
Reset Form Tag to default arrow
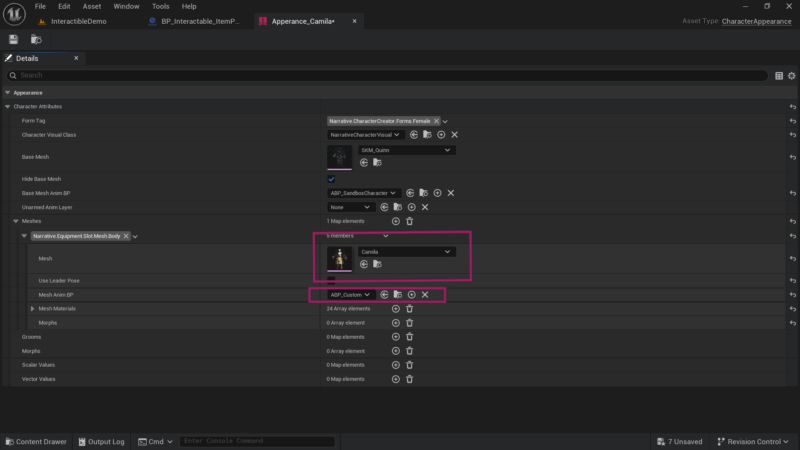coord(792,121)
